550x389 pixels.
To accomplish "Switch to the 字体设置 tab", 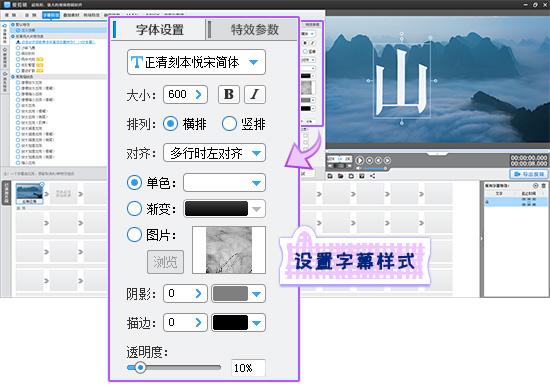I will (160, 29).
